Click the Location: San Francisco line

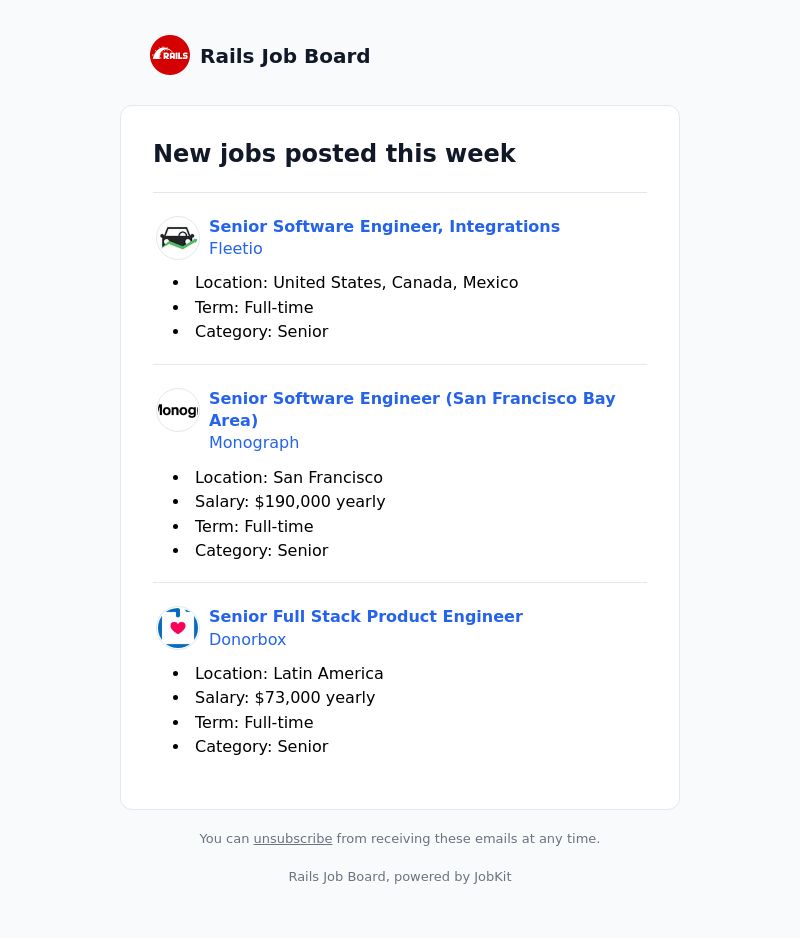(x=288, y=477)
